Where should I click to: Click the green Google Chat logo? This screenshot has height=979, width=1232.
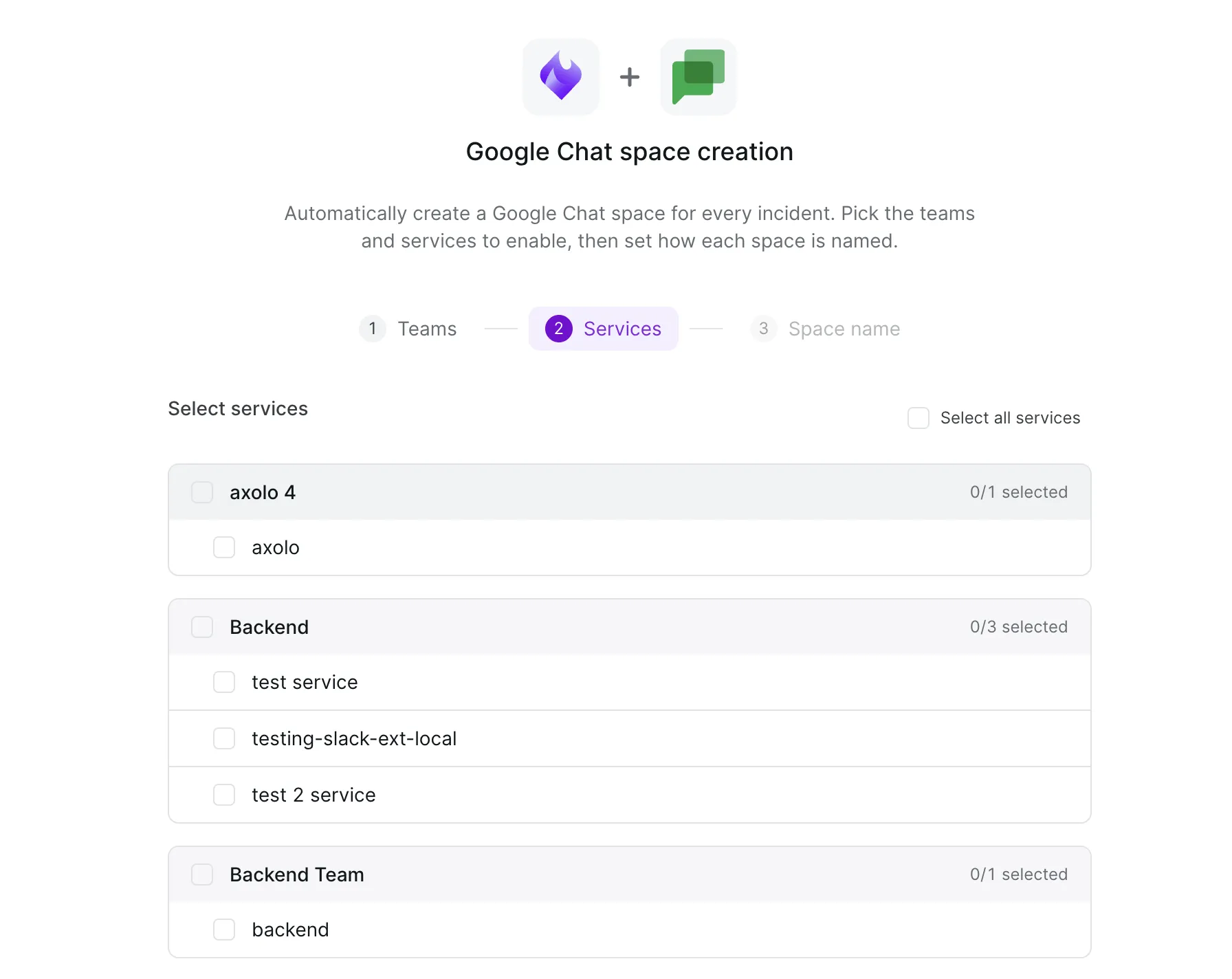pyautogui.click(x=698, y=76)
